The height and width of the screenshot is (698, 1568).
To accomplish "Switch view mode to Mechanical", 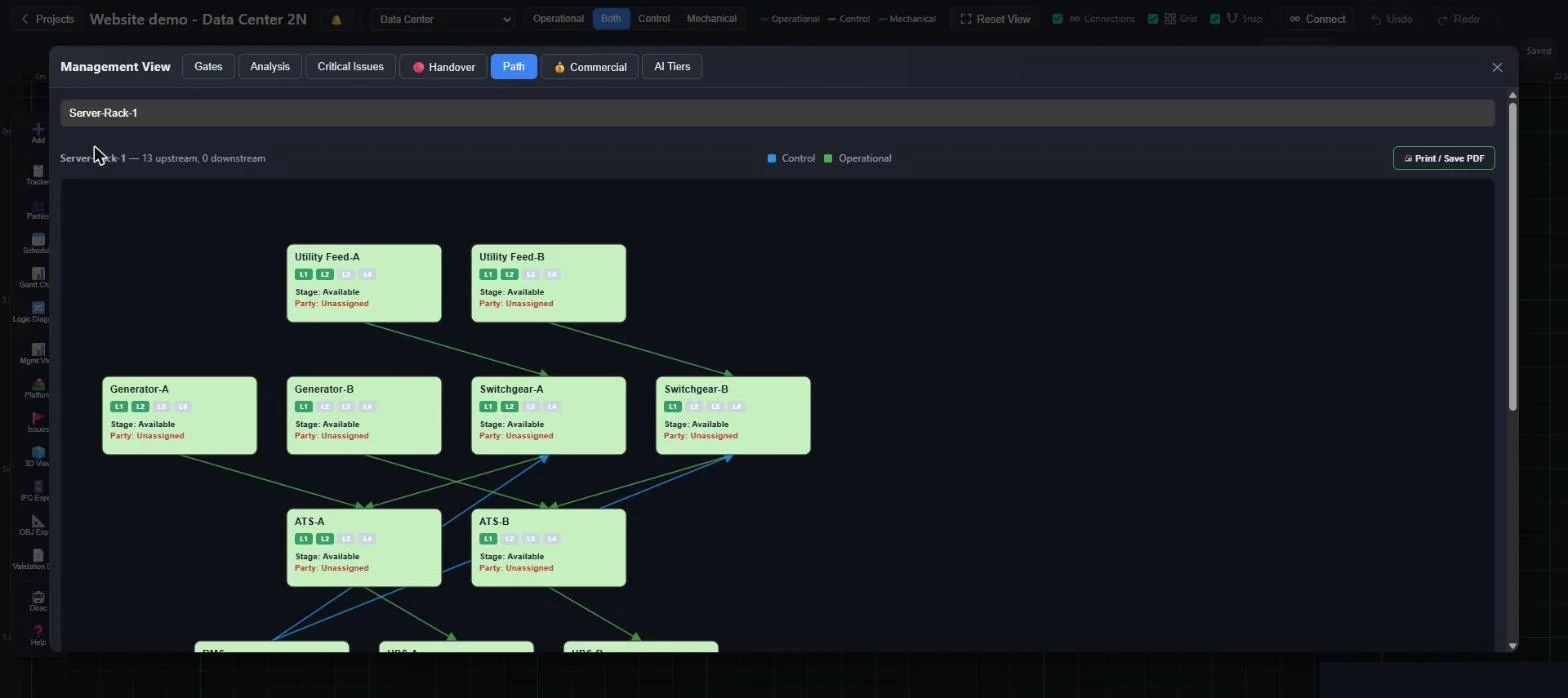I will [x=711, y=19].
